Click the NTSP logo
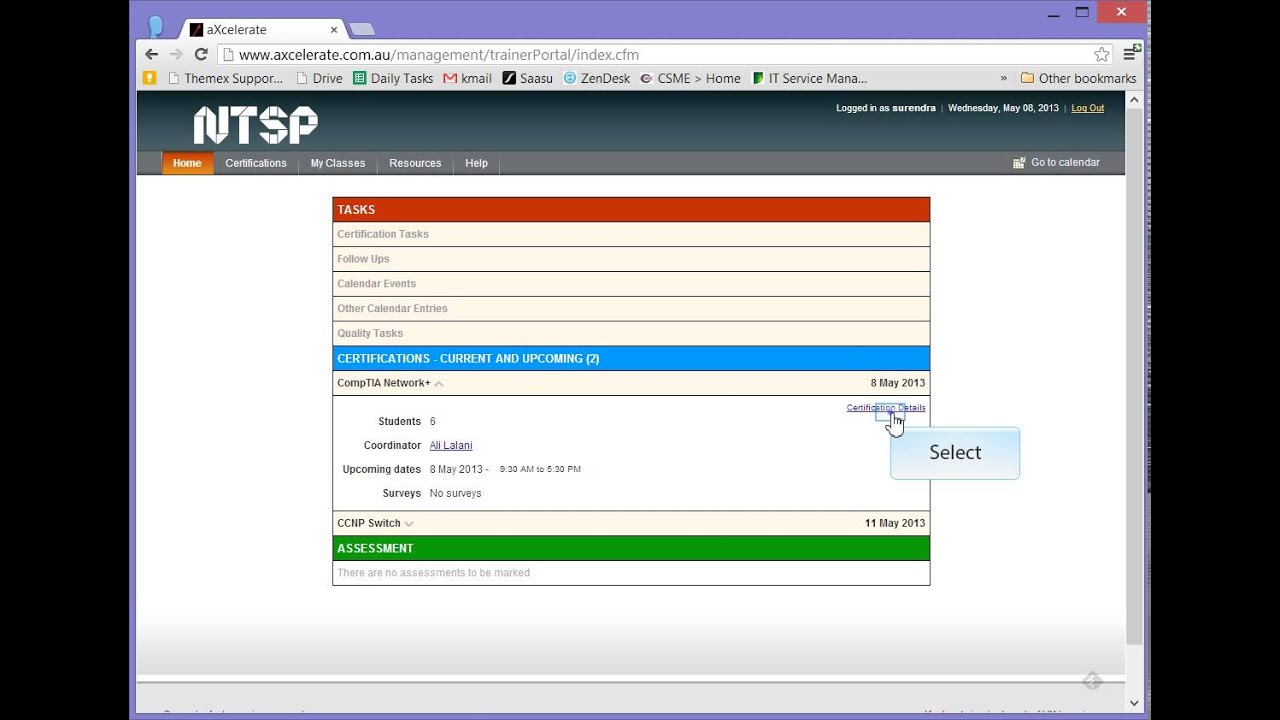This screenshot has height=720, width=1280. tap(255, 125)
